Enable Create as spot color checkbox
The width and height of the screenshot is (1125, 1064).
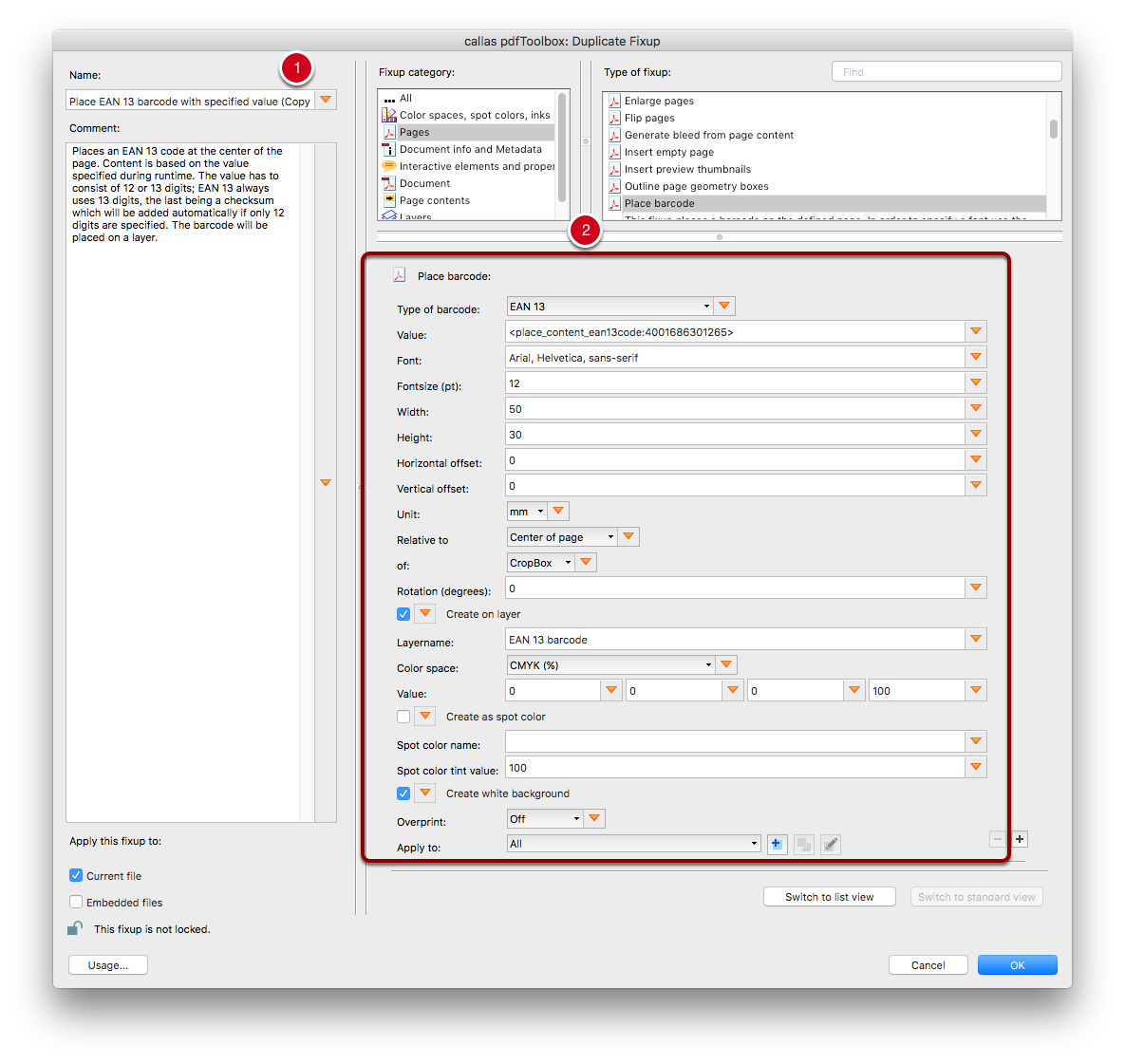coord(403,717)
